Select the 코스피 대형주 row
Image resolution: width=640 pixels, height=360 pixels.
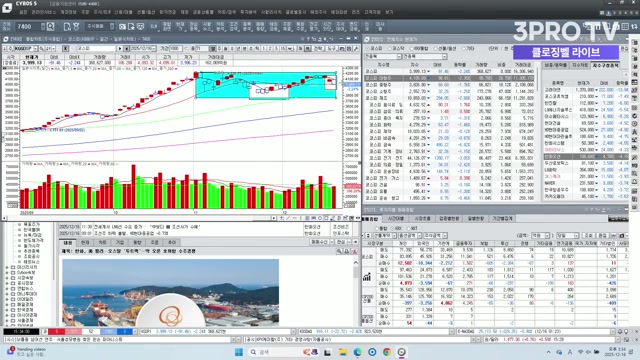point(450,78)
